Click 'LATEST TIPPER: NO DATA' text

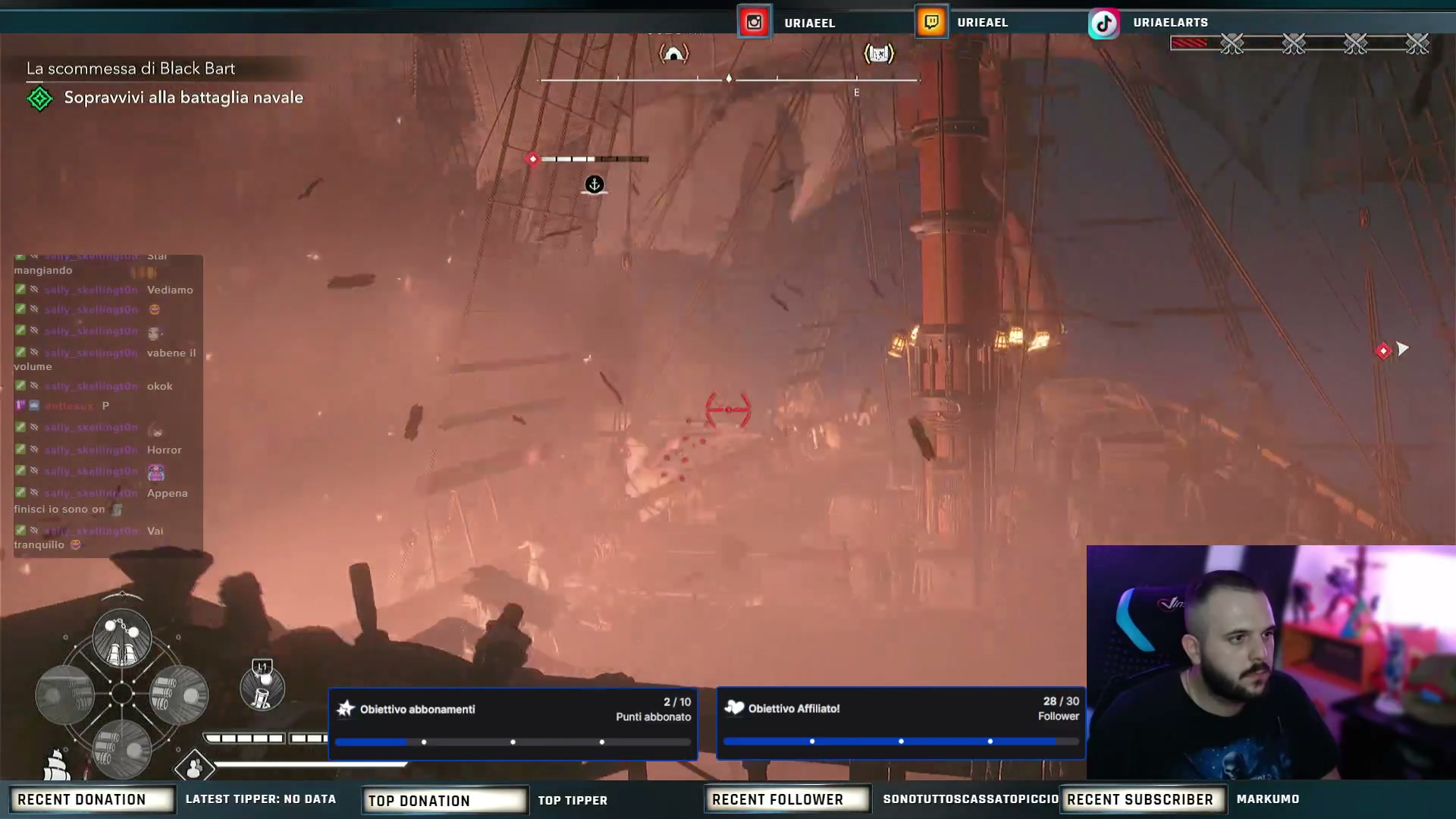(x=261, y=799)
